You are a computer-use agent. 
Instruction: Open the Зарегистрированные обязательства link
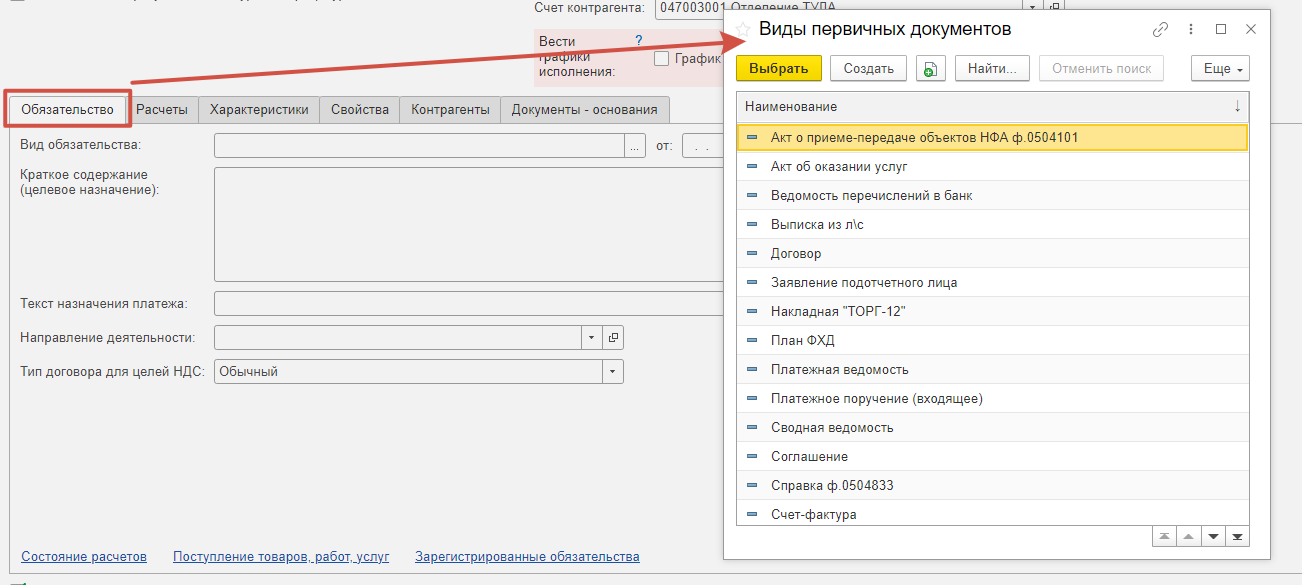tap(527, 557)
